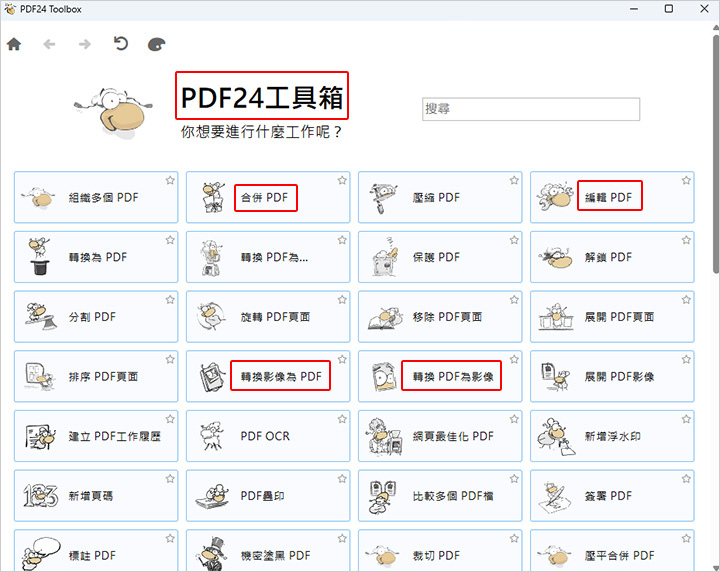Open the 比較多個 PDF檔 (compare) tile
The width and height of the screenshot is (720, 572).
tap(440, 496)
